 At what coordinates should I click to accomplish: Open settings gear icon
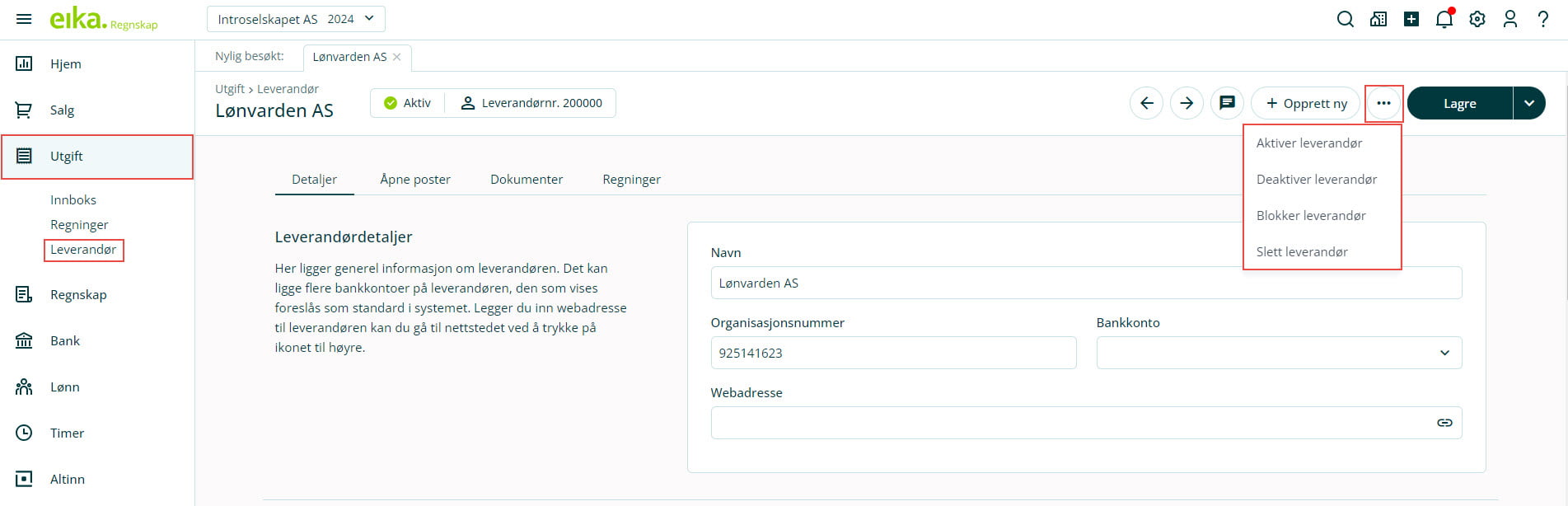pyautogui.click(x=1477, y=19)
